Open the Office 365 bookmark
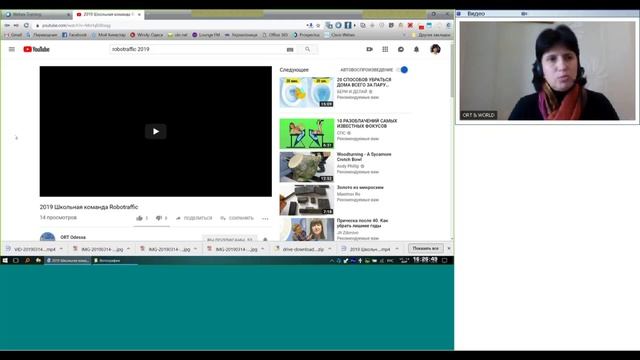 [x=275, y=35]
